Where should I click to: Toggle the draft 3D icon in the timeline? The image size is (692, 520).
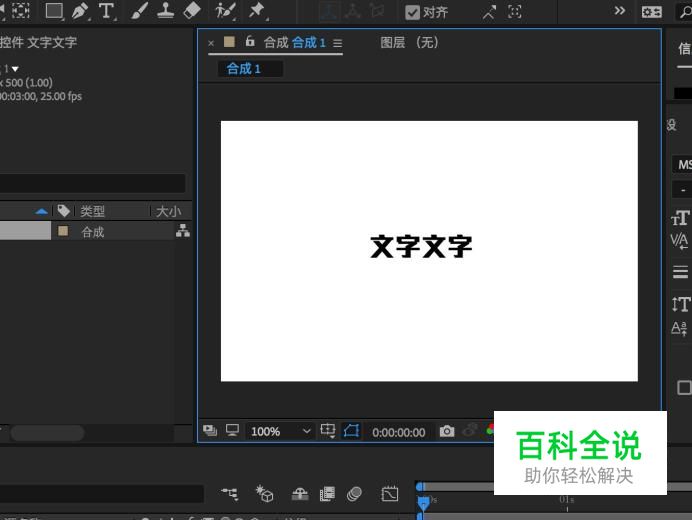264,494
